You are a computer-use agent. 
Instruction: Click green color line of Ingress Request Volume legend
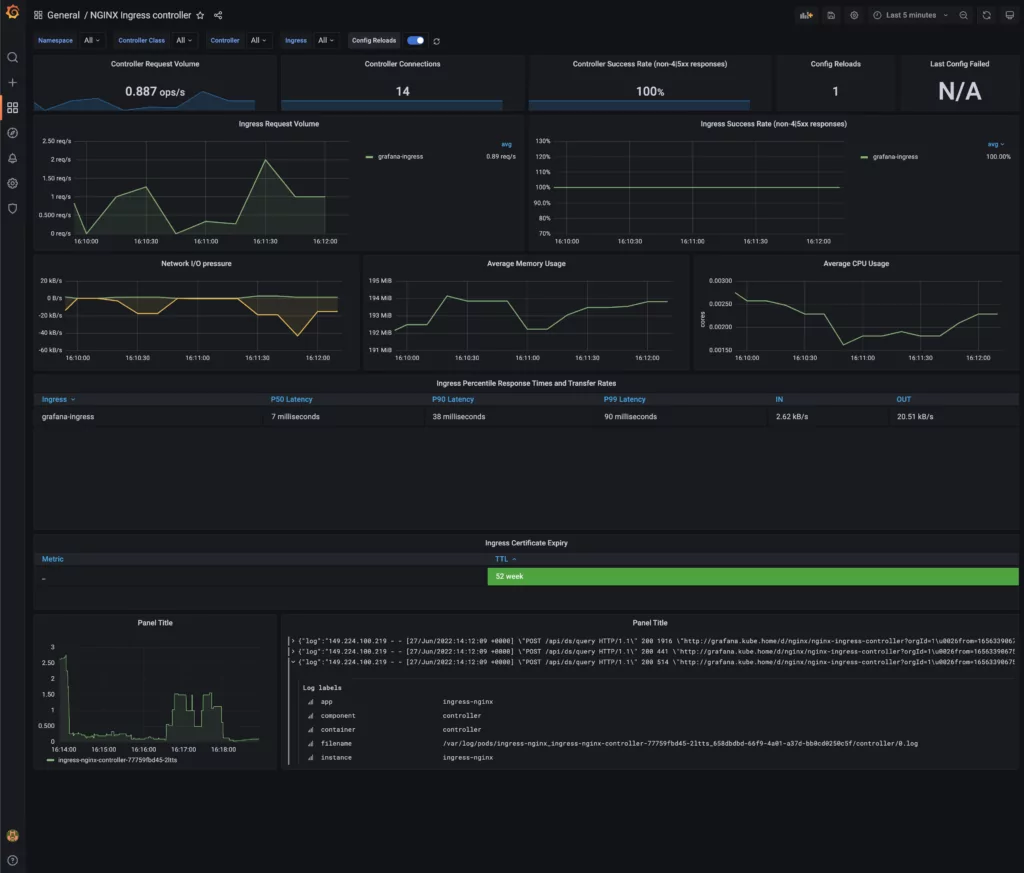pos(369,157)
